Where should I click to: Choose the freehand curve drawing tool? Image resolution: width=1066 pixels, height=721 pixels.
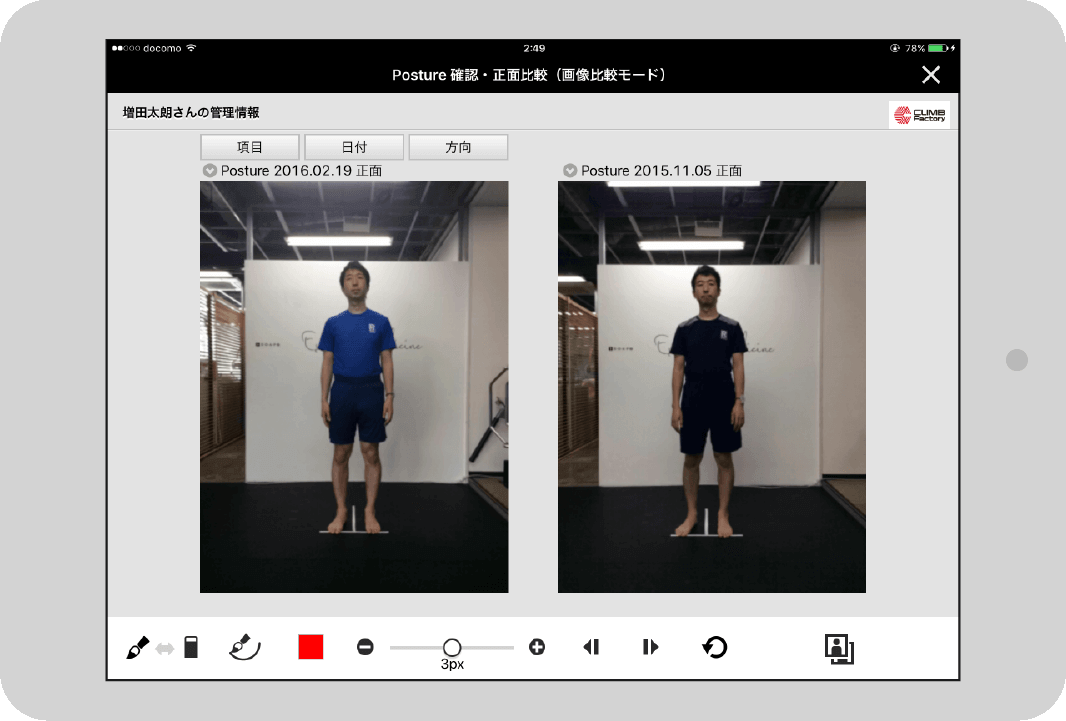[244, 648]
